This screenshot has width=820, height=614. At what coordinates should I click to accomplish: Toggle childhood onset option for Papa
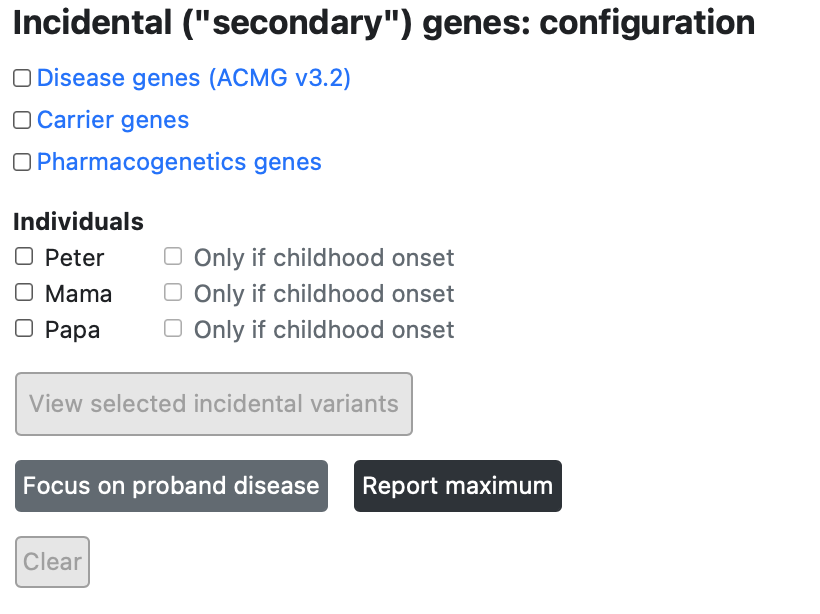click(173, 328)
